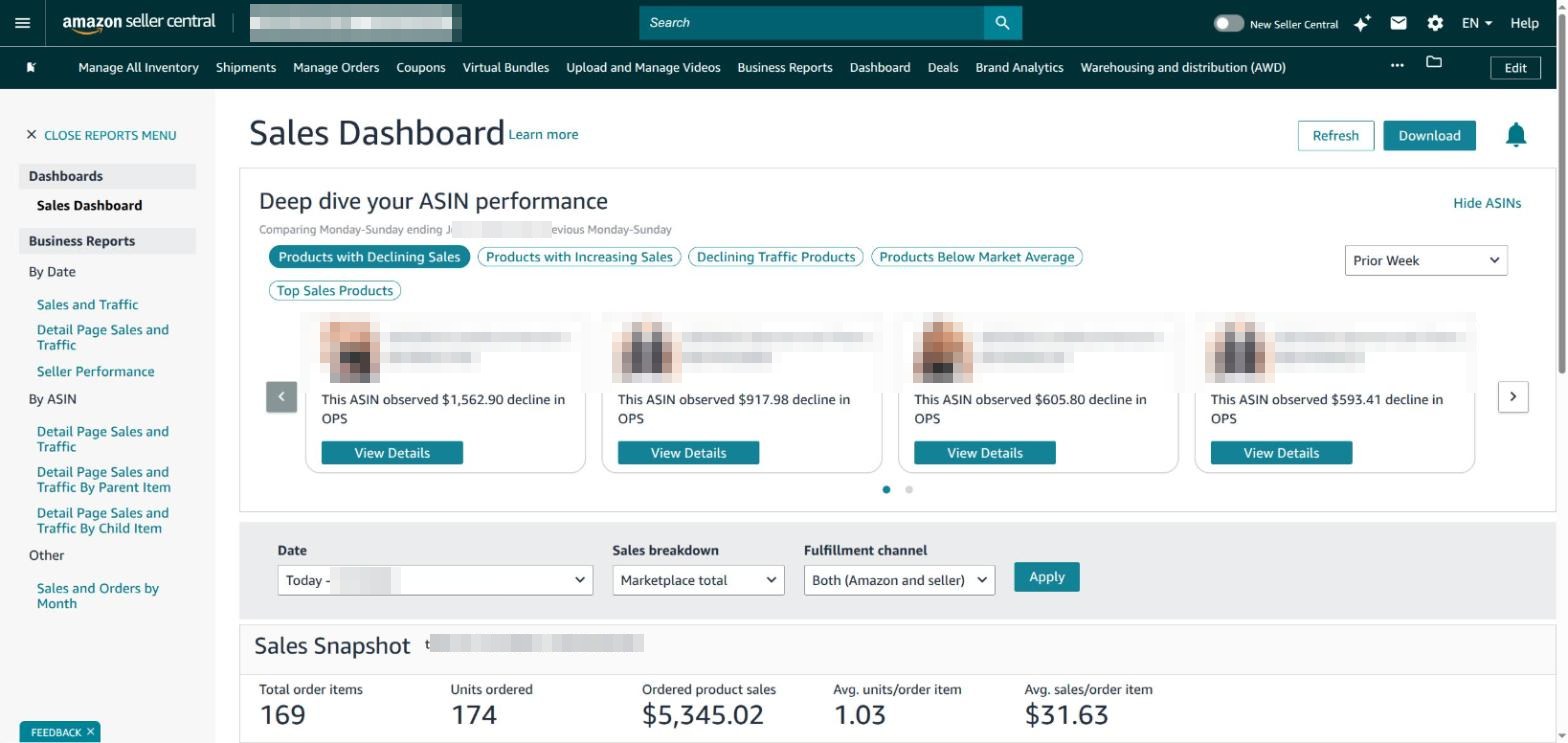Toggle the New Seller Central switch
The image size is (1568, 743).
click(1229, 23)
